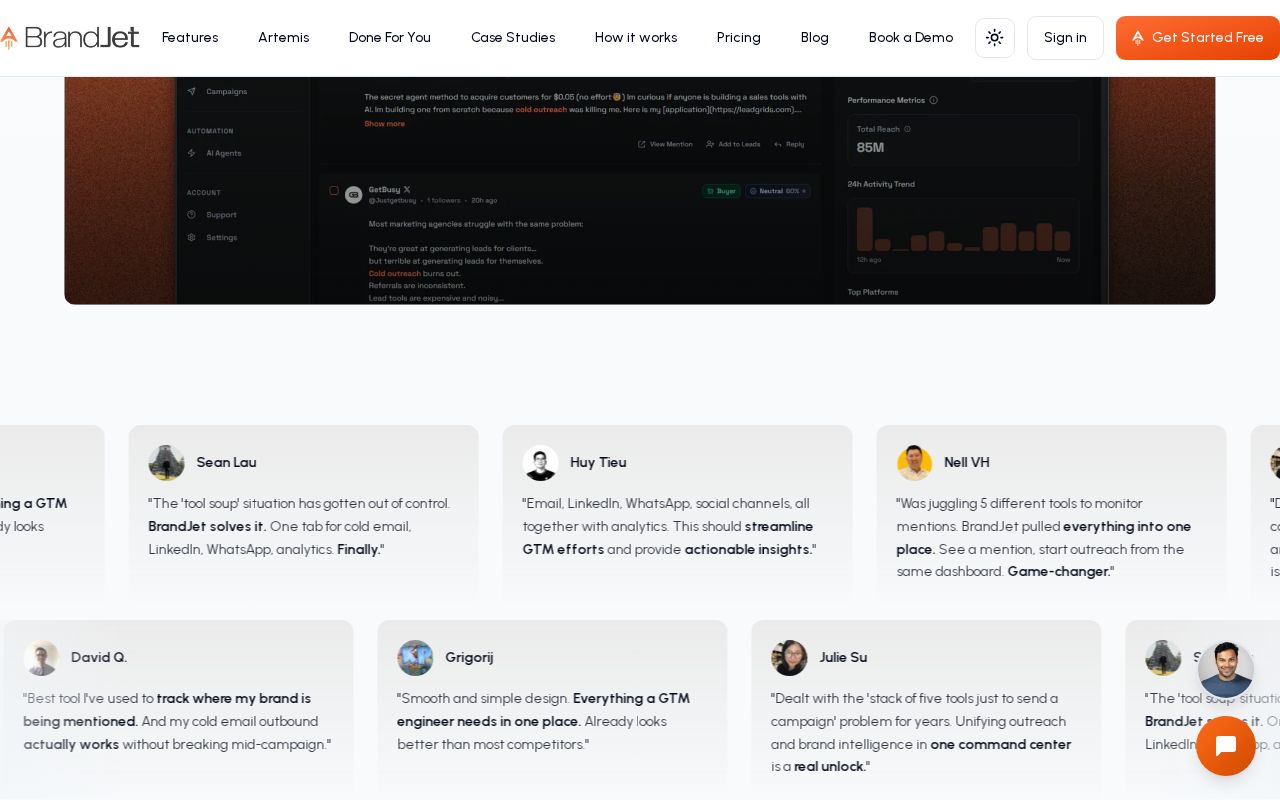Click Settings in preview sidebar
Image resolution: width=1280 pixels, height=800 pixels.
(x=222, y=238)
